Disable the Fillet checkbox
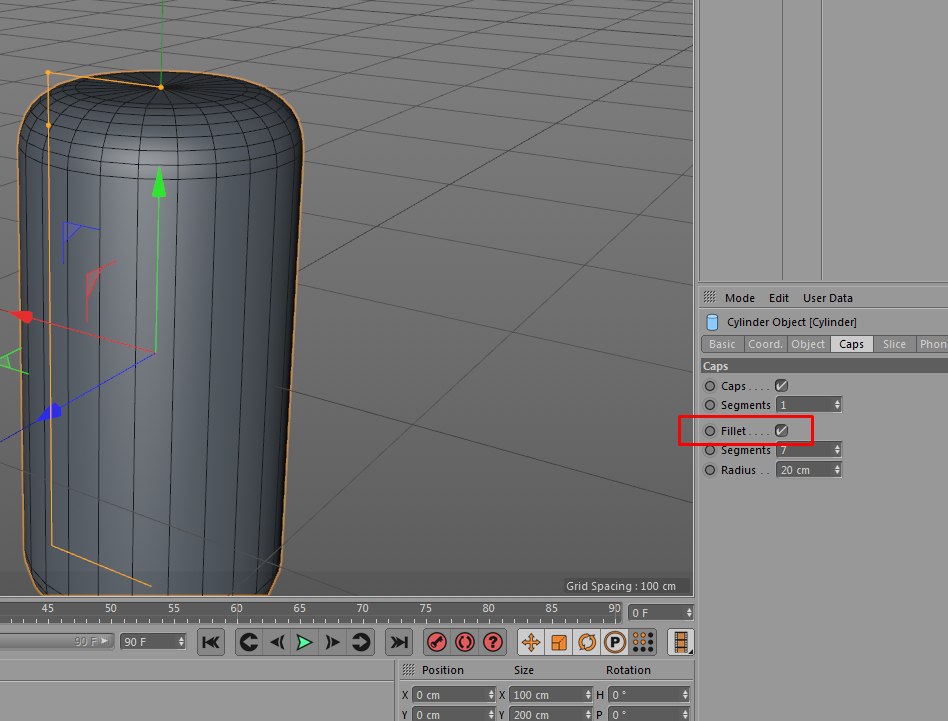Viewport: 948px width, 721px height. coord(782,431)
